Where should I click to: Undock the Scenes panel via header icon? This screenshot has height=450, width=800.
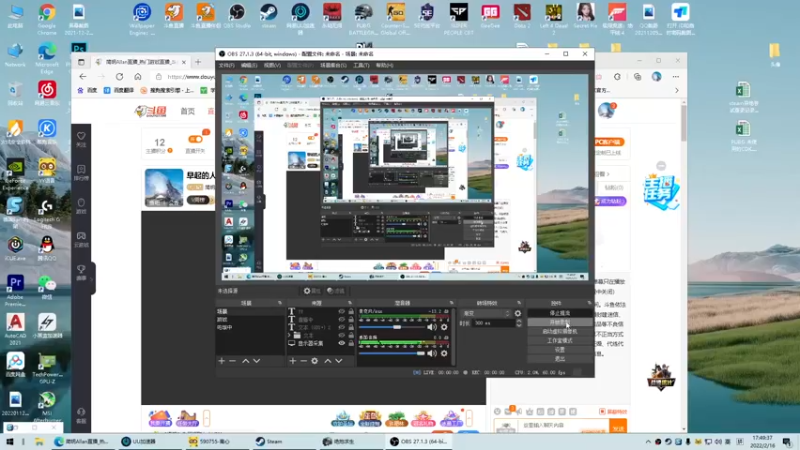click(x=280, y=303)
